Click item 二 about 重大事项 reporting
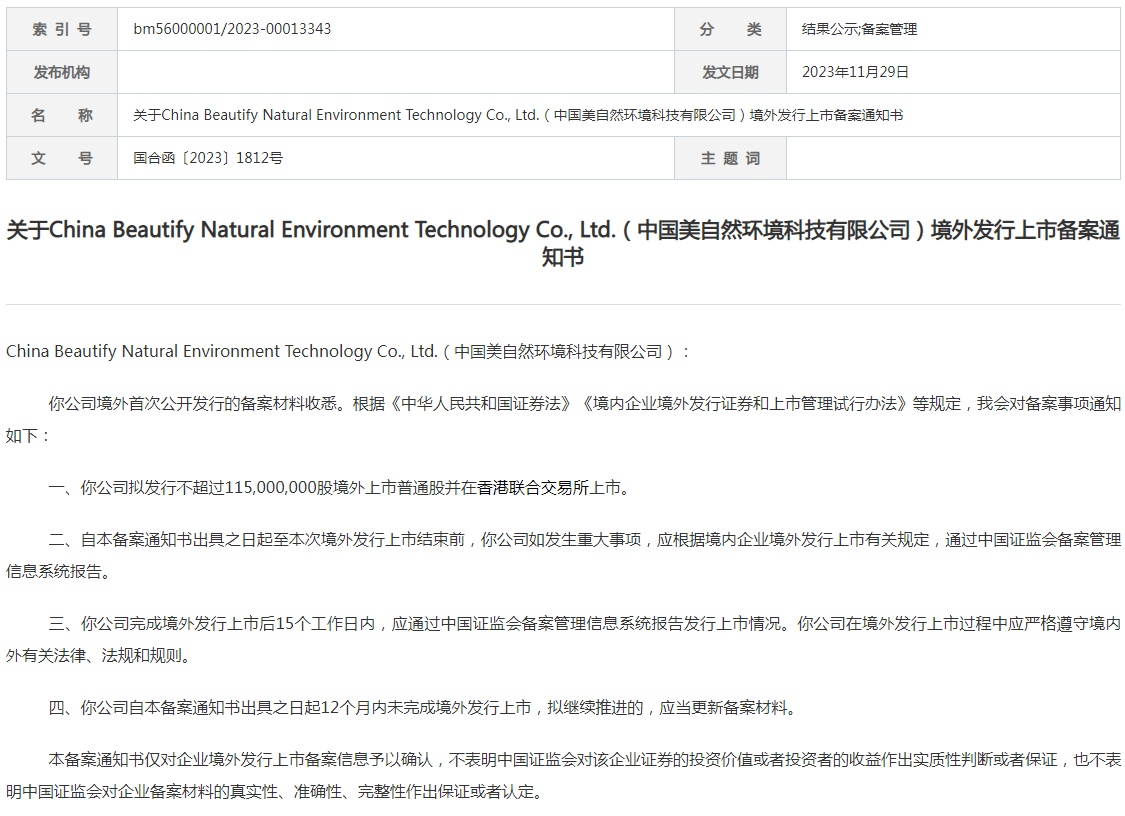Image resolution: width=1125 pixels, height=816 pixels. (563, 555)
